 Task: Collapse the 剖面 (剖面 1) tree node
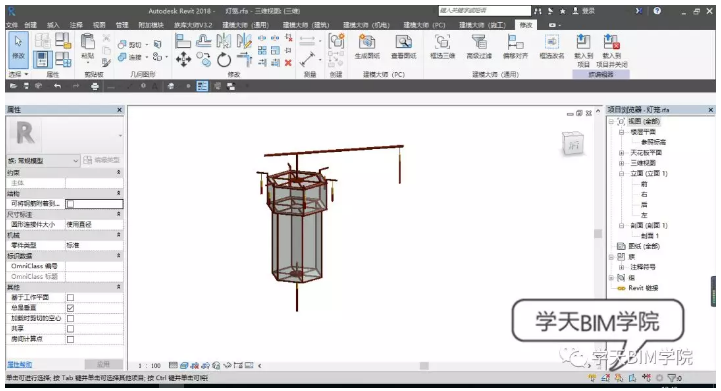click(621, 225)
